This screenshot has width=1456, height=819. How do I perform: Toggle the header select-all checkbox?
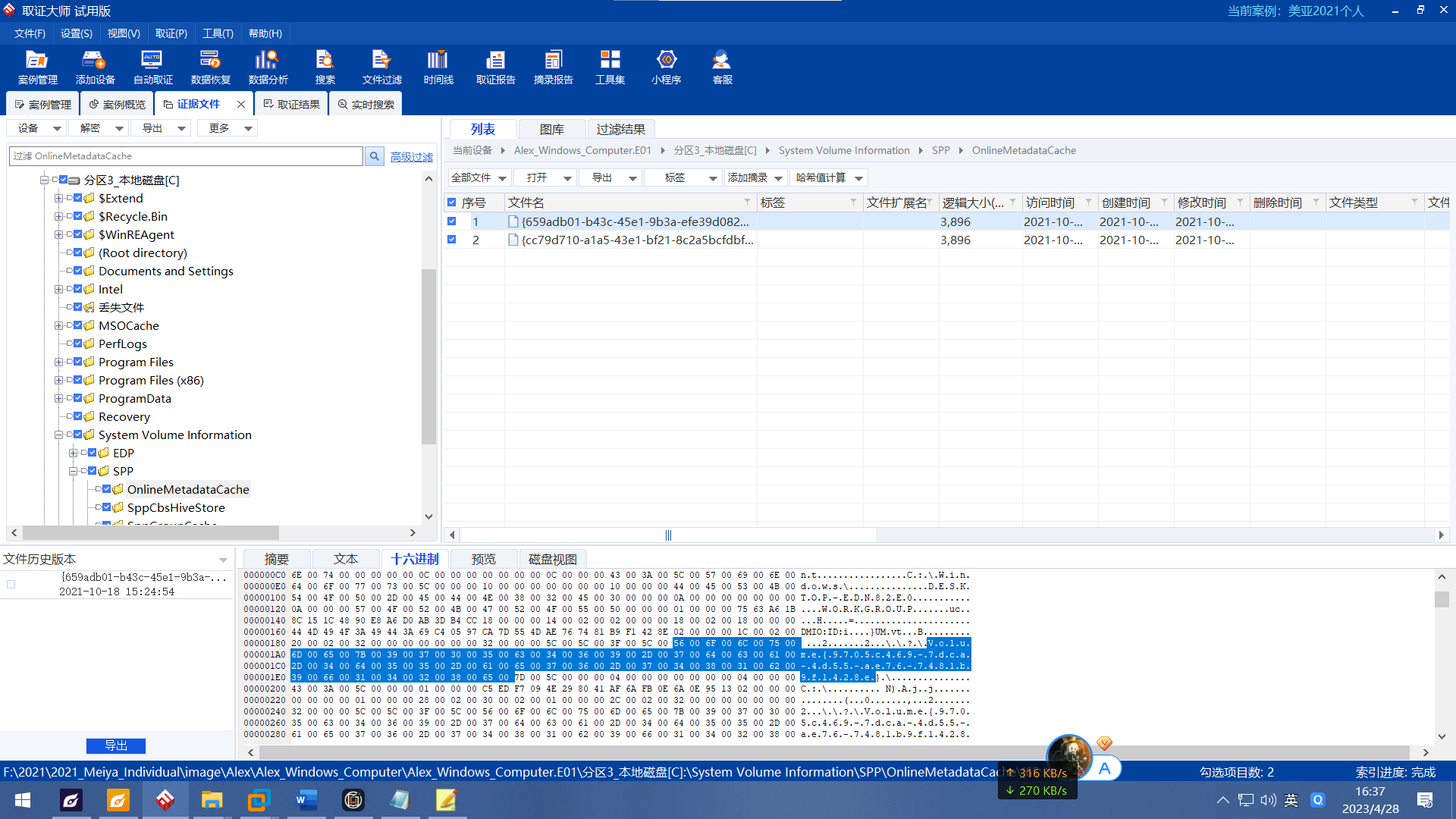tap(452, 202)
